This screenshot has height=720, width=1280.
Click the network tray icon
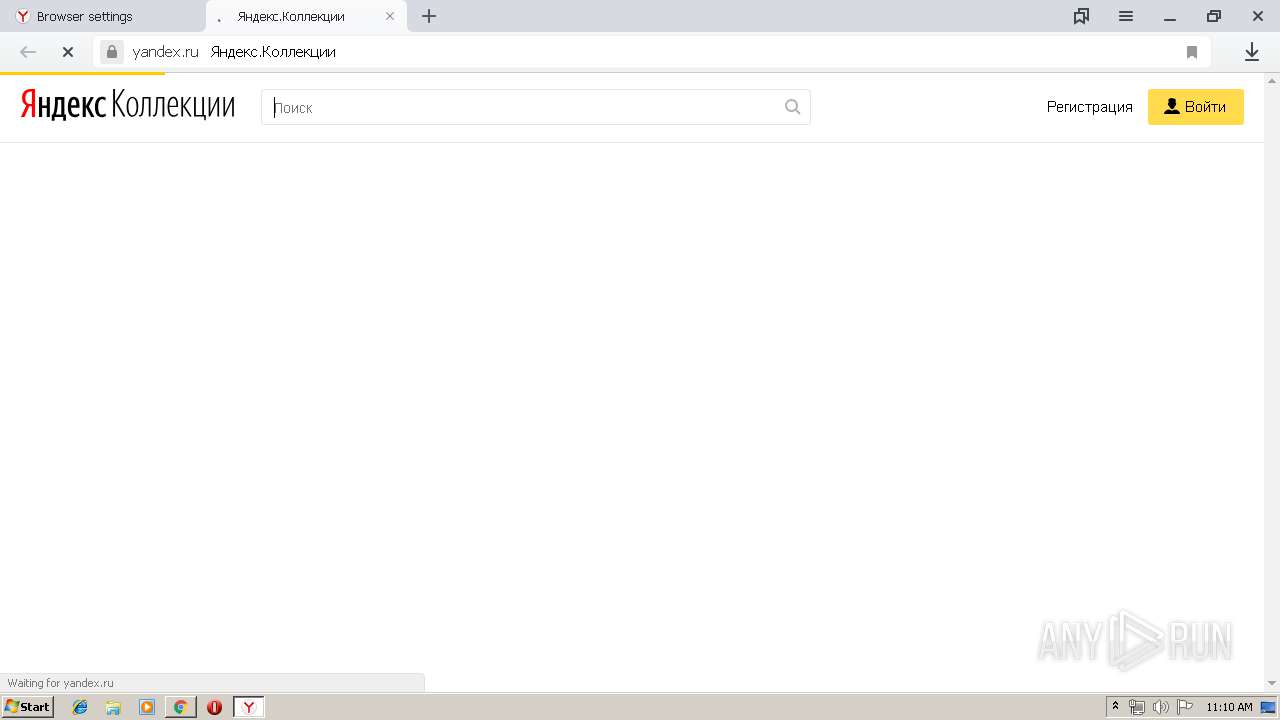coord(1137,707)
